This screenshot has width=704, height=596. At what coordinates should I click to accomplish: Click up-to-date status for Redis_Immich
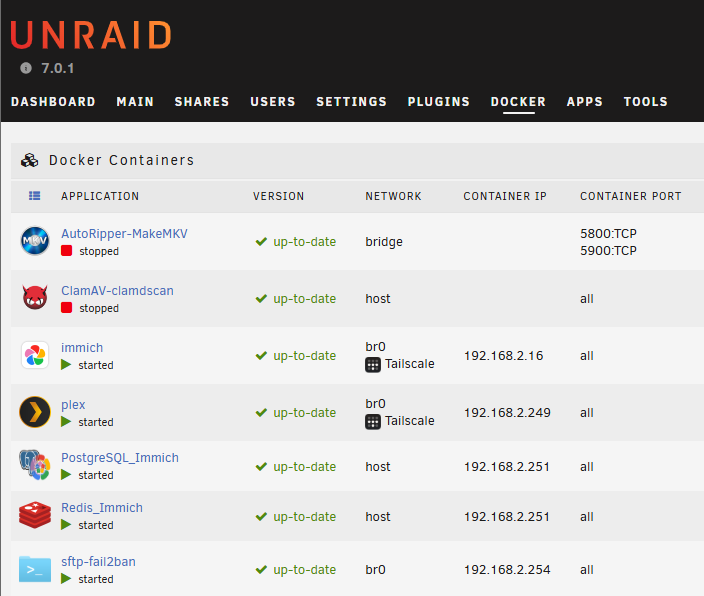click(x=295, y=517)
